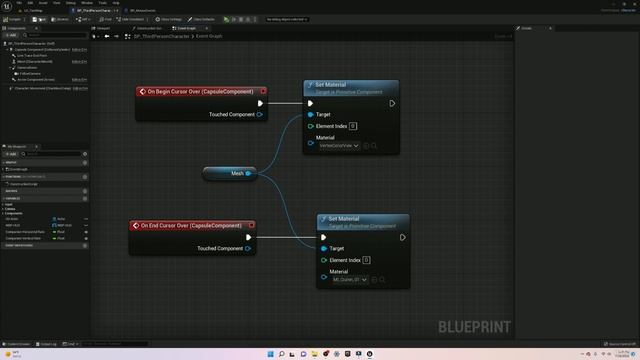Click the Save icon in toolbar
The height and width of the screenshot is (360, 640).
point(35,19)
